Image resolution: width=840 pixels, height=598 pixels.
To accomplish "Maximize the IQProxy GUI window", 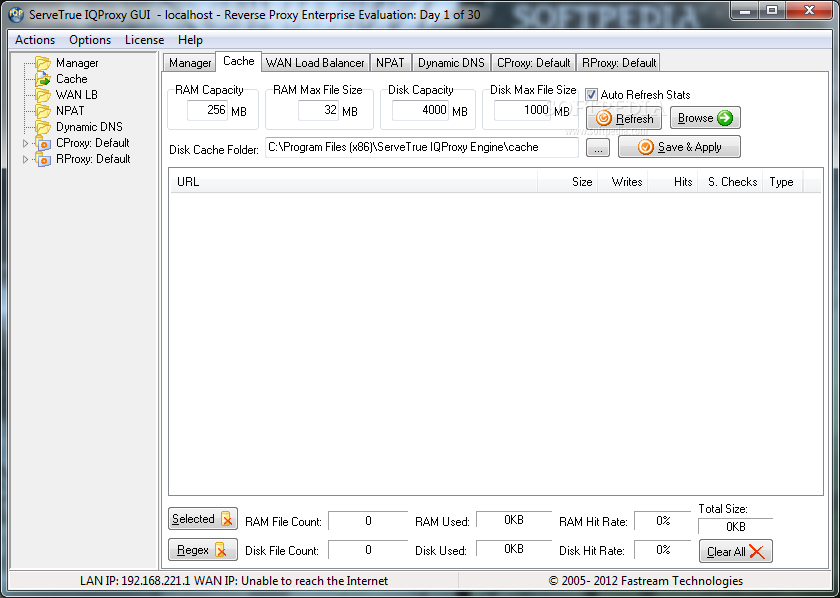I will (x=772, y=10).
